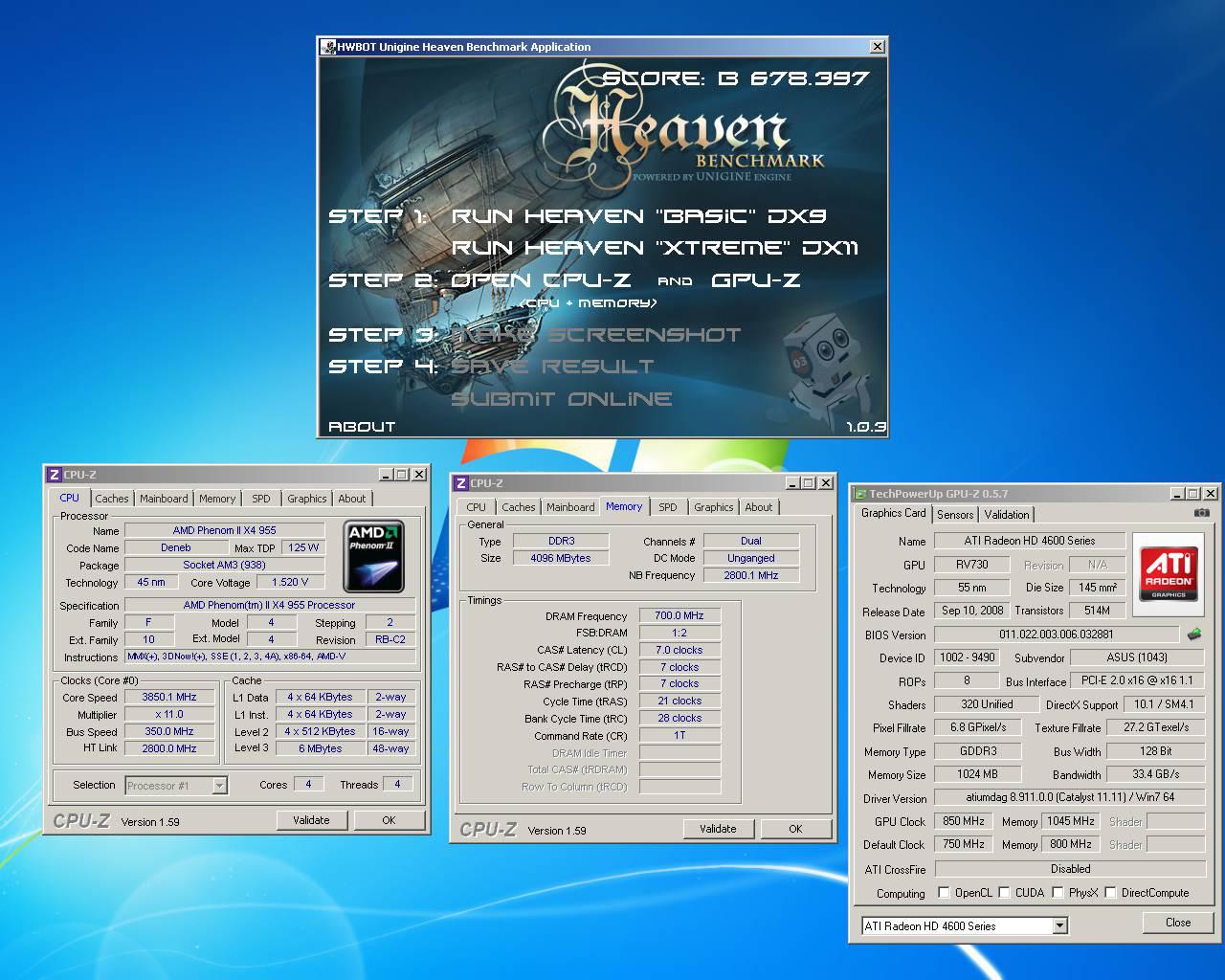The height and width of the screenshot is (980, 1225).
Task: Select the Graphics Card tab in GPU-Z
Action: [894, 513]
